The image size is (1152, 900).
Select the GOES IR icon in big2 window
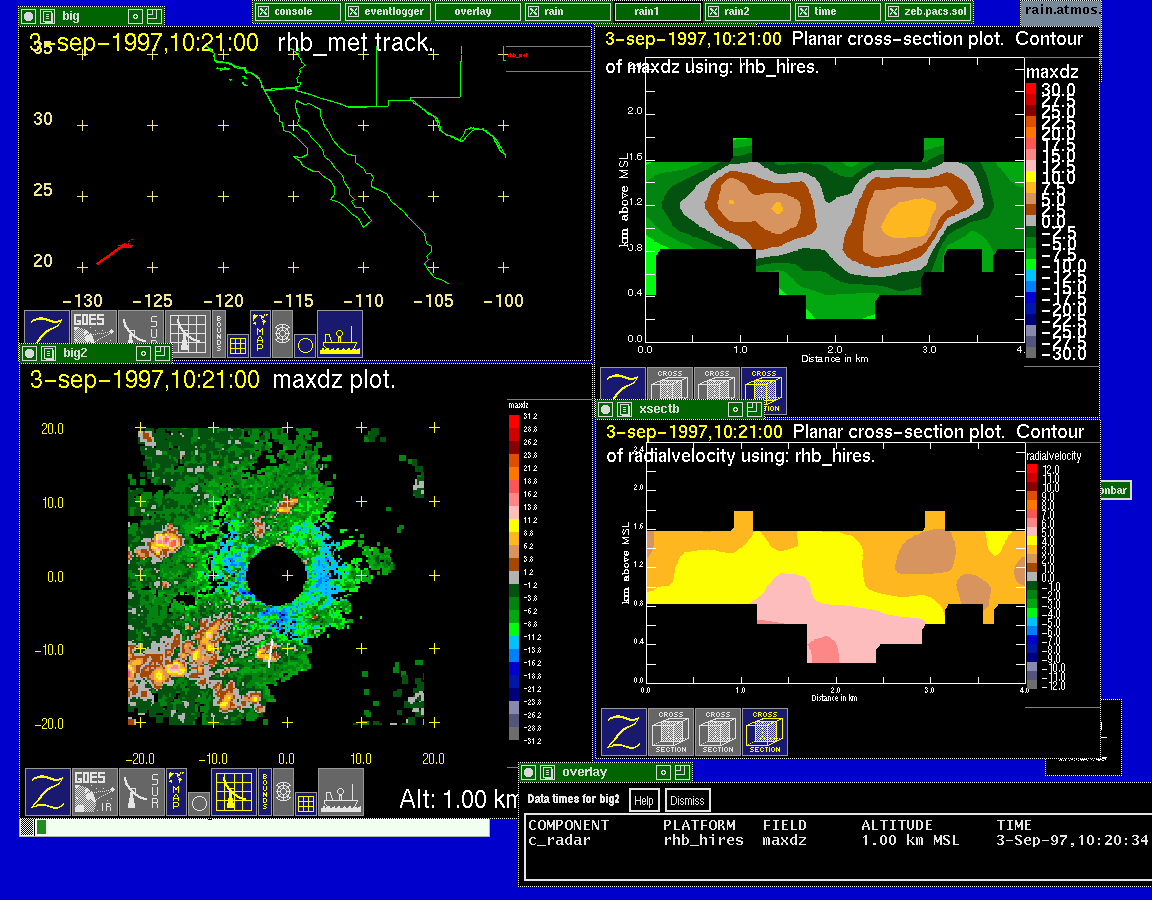click(x=94, y=791)
